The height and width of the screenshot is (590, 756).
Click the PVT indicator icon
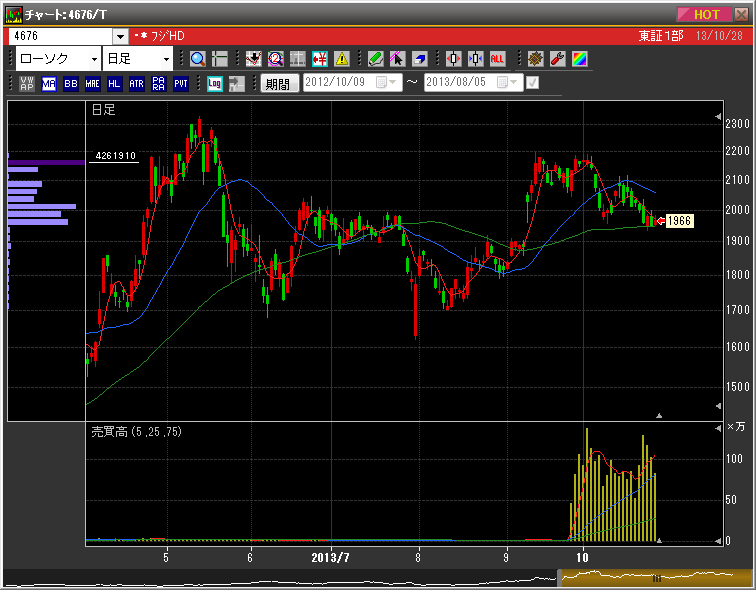coord(181,84)
